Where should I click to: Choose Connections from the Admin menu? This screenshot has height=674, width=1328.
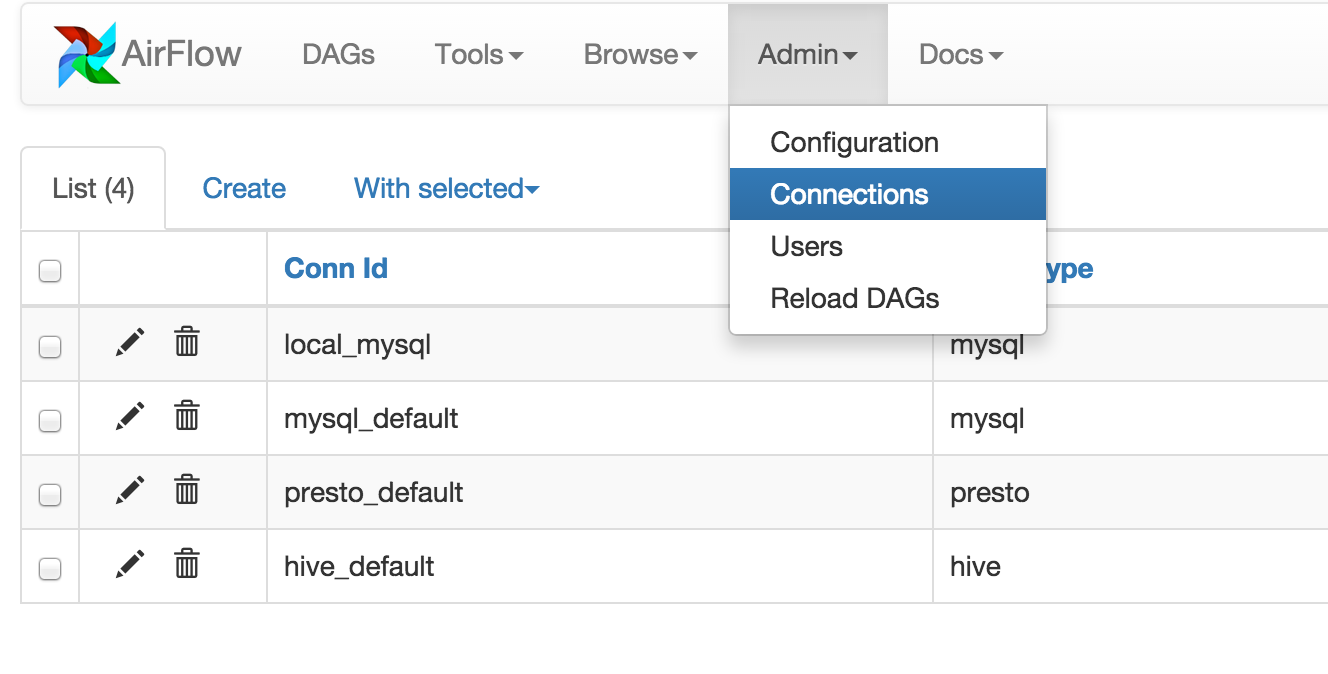[x=849, y=194]
